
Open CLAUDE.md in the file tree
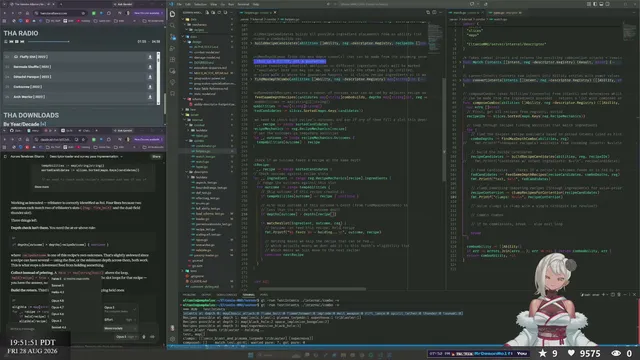click(x=198, y=281)
